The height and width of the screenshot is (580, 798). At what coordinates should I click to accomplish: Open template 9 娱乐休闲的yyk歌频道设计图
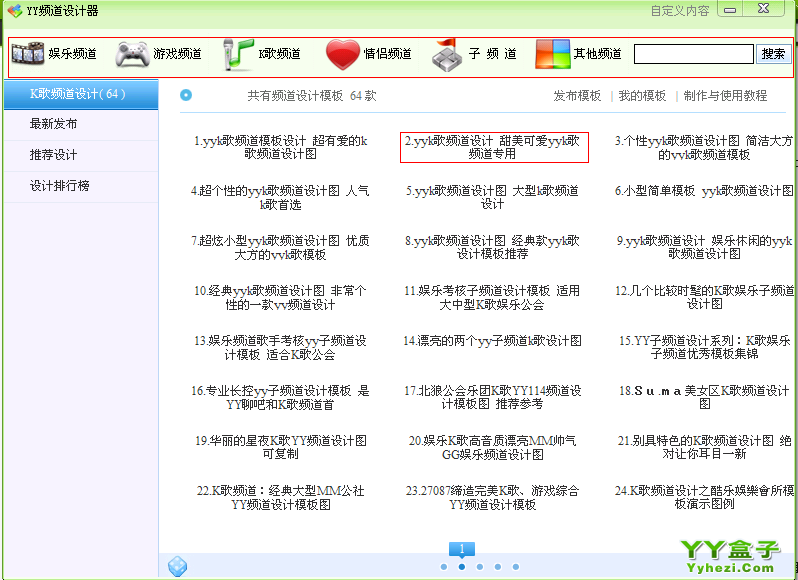tap(704, 247)
